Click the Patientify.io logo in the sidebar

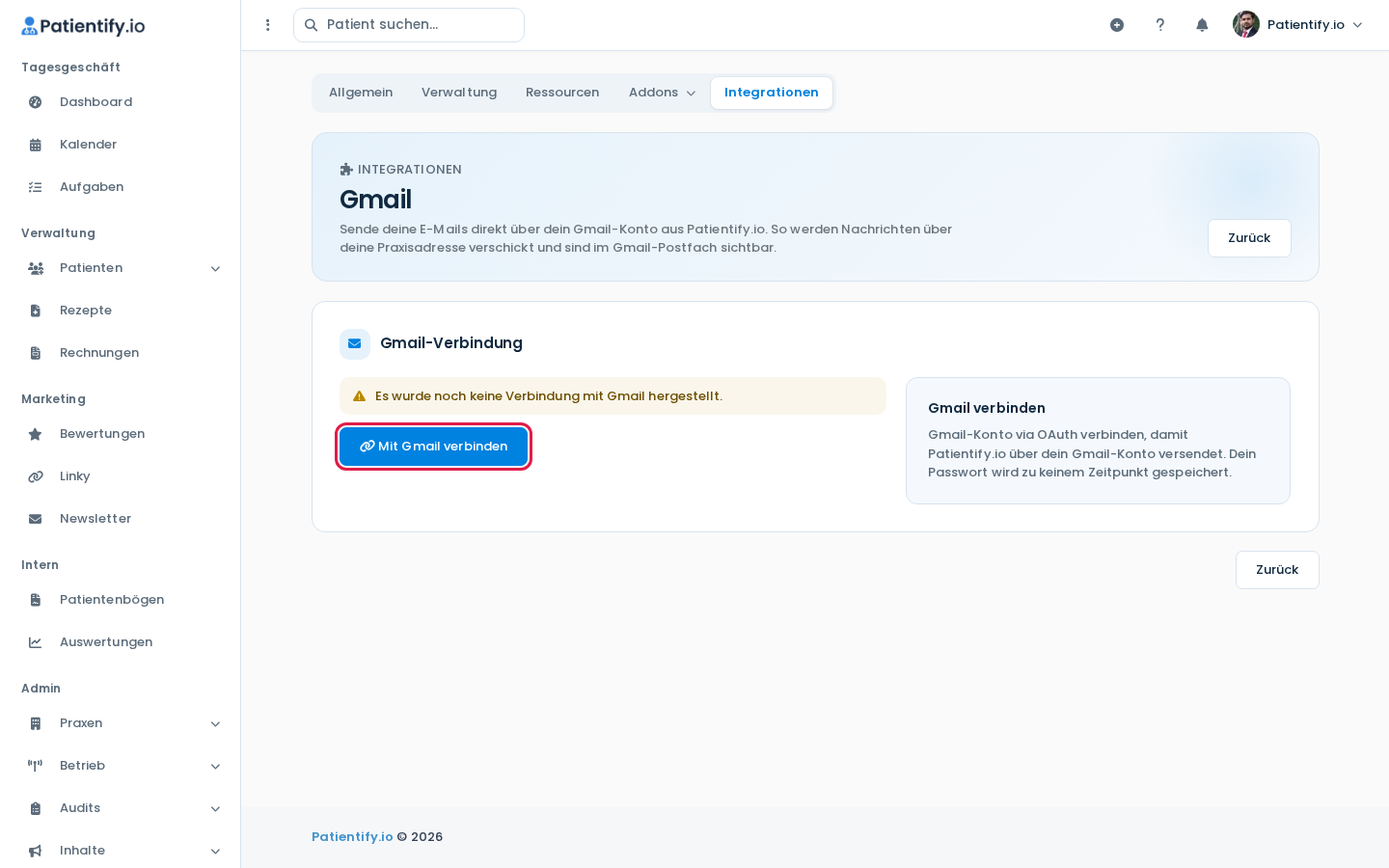point(83,26)
